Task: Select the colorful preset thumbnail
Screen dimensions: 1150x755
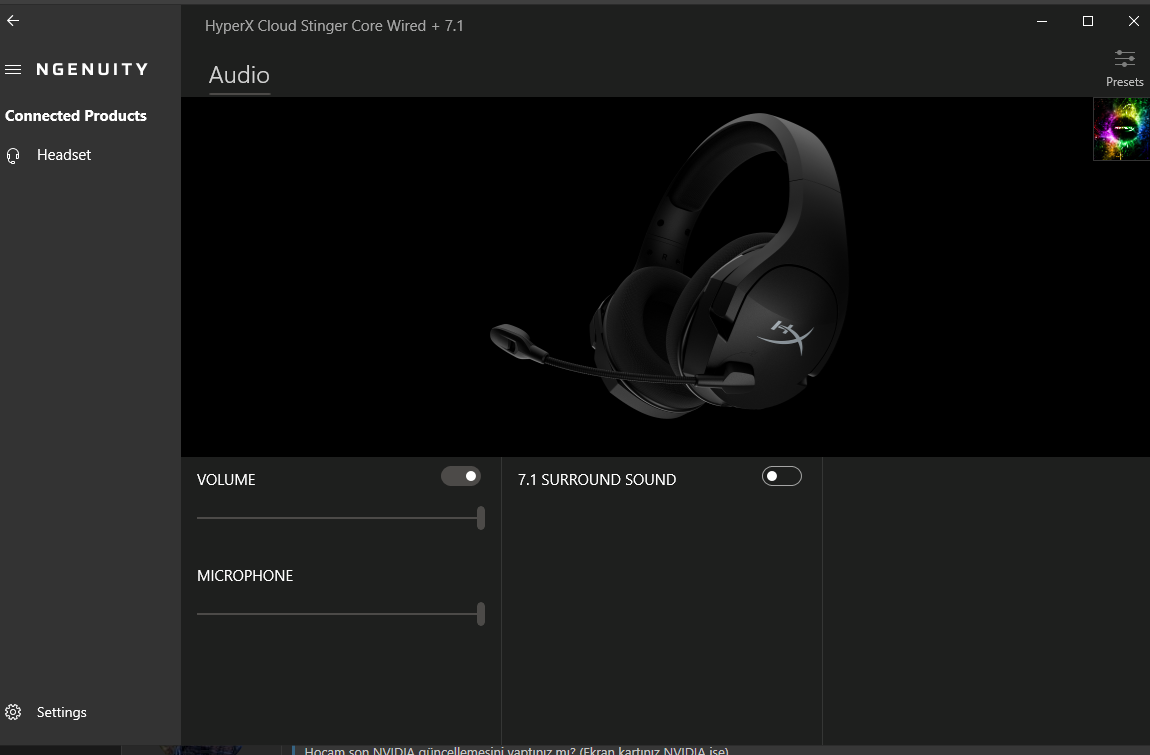Action: (1121, 129)
